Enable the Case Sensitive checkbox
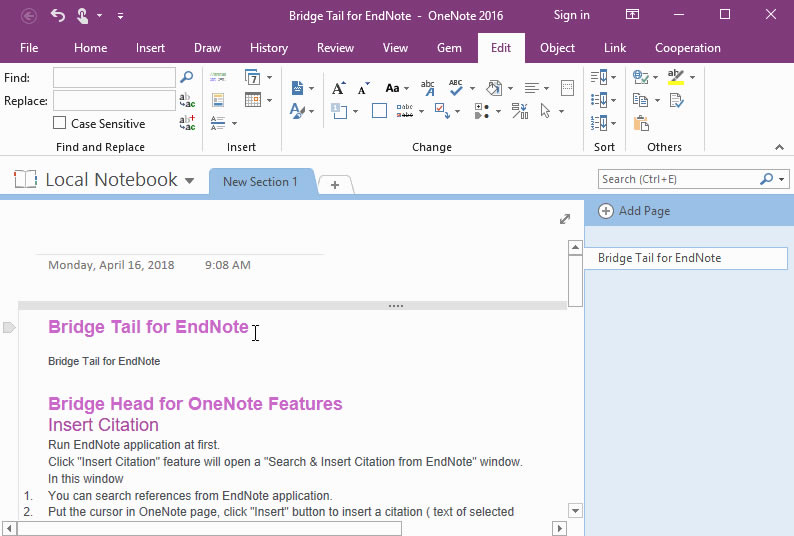The height and width of the screenshot is (536, 794). click(x=60, y=123)
